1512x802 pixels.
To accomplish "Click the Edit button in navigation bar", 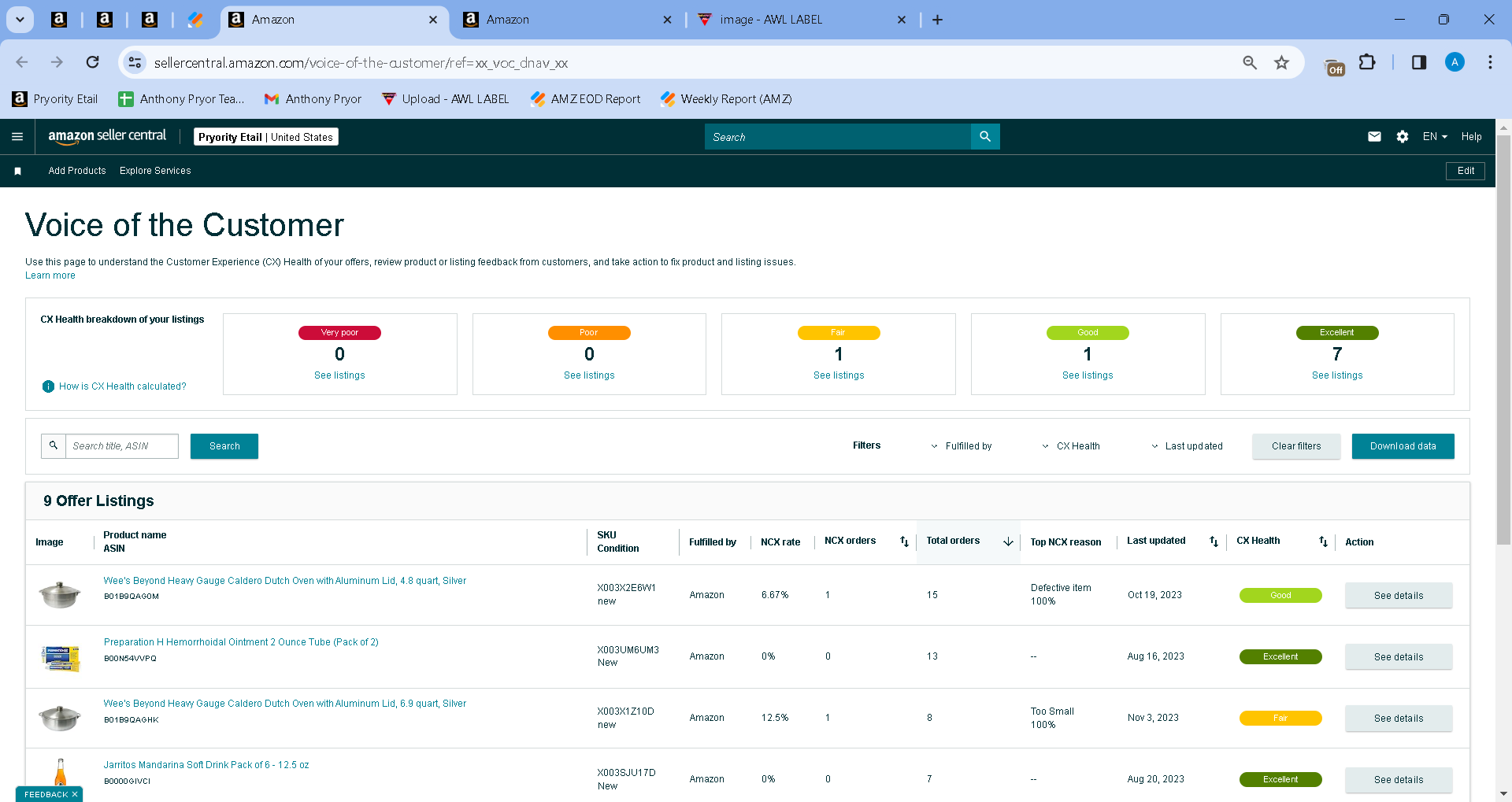I will (x=1466, y=171).
